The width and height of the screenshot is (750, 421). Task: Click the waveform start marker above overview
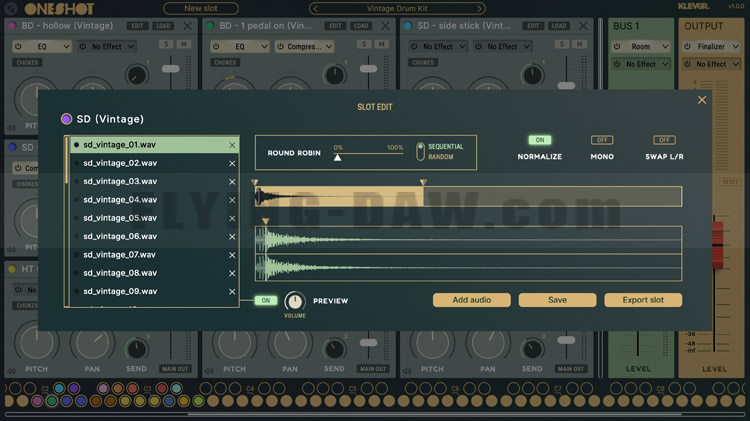255,182
